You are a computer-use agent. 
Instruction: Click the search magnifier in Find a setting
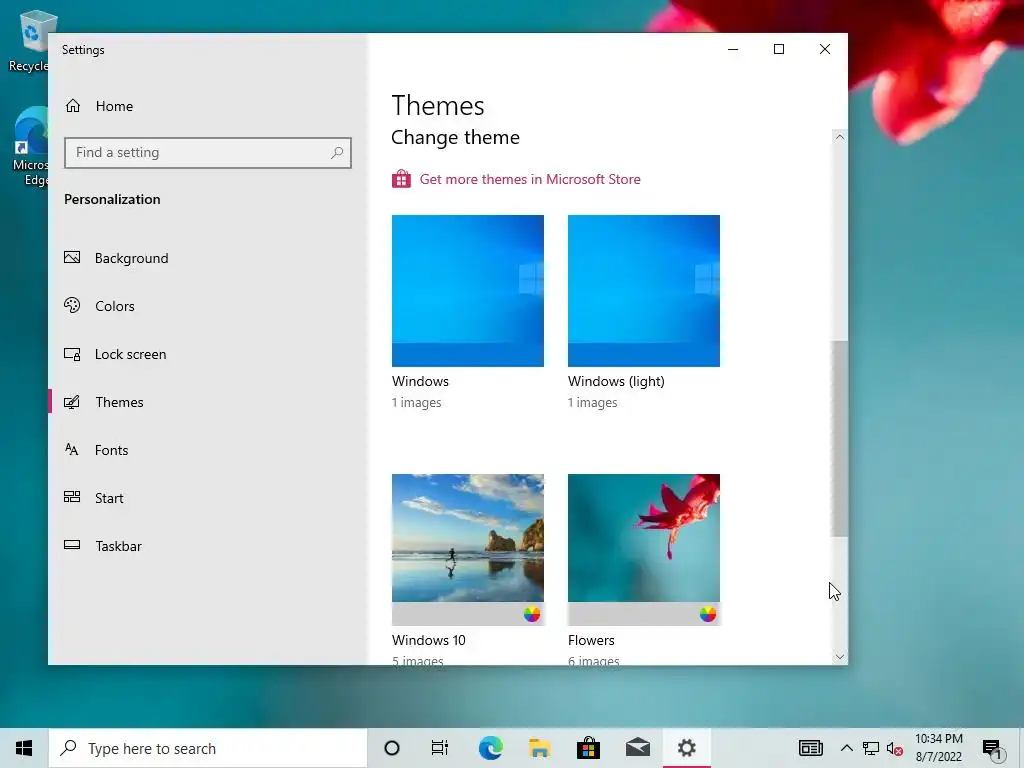337,153
